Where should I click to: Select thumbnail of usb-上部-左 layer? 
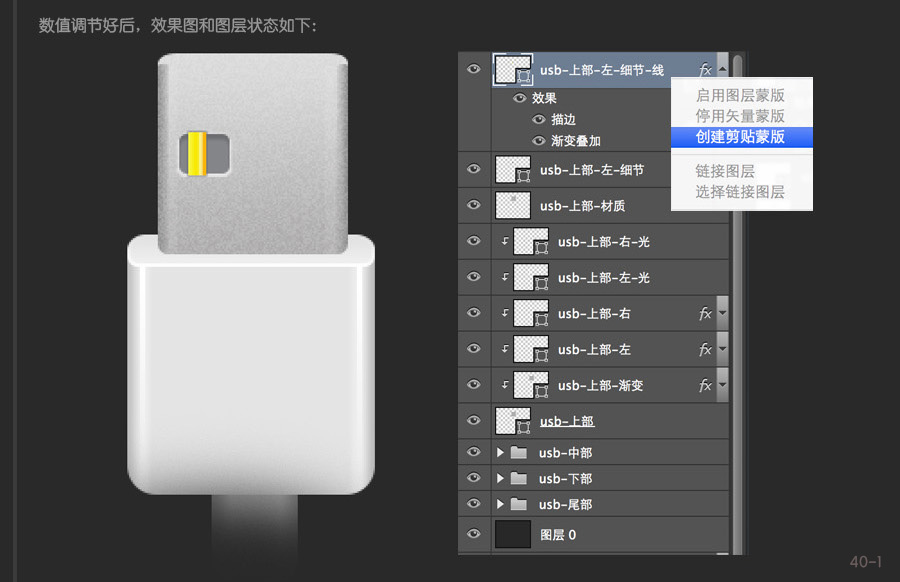coord(531,349)
